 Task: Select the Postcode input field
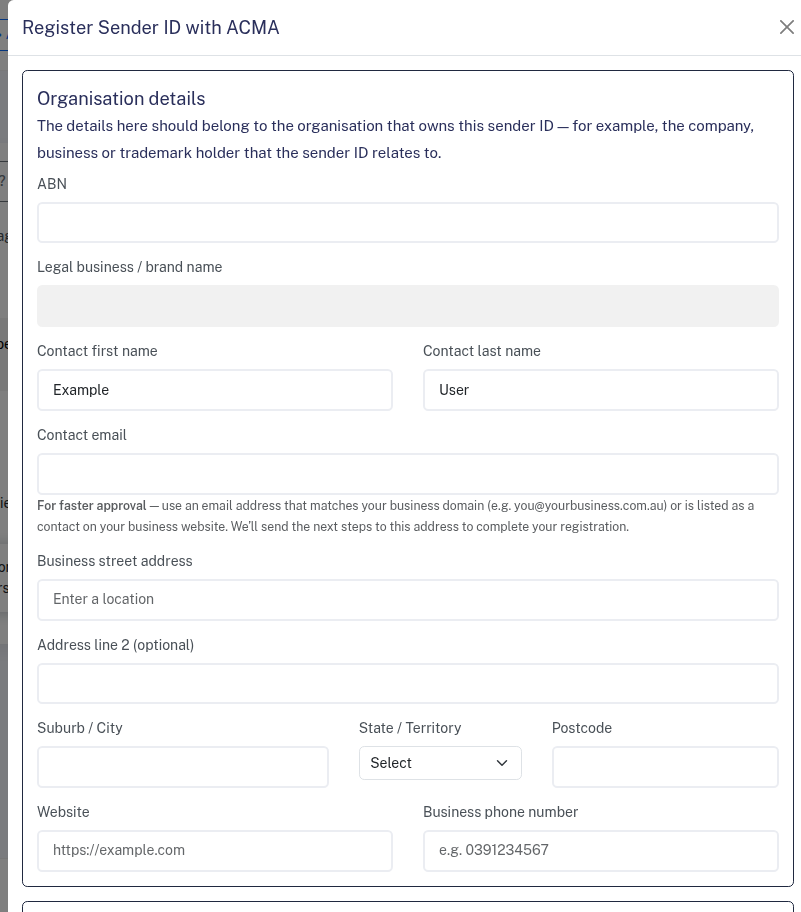pos(664,767)
